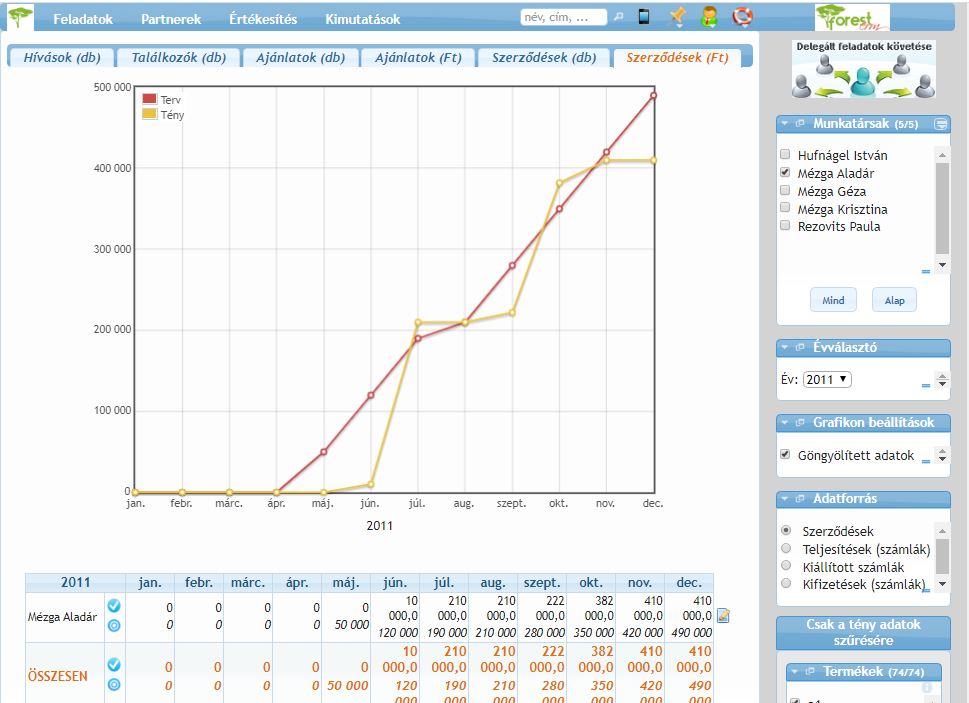
Task: Click the mobile phone icon in the top bar
Action: (x=644, y=17)
